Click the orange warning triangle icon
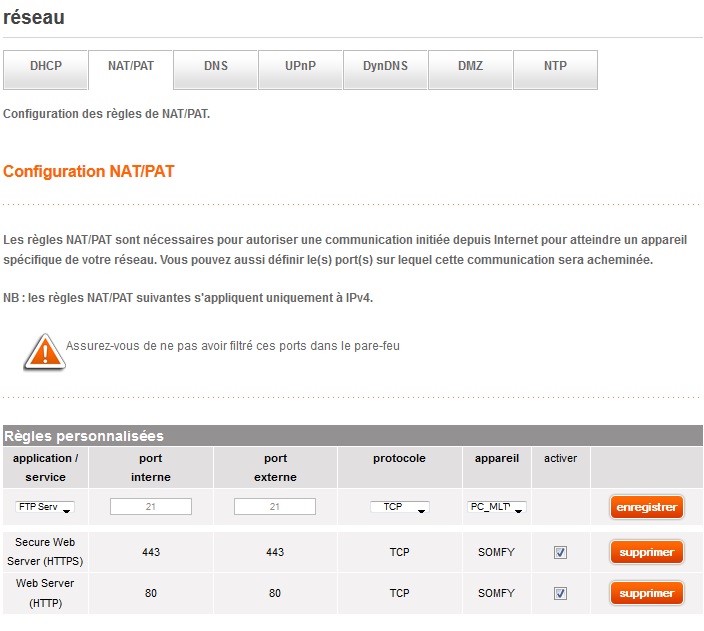 point(45,351)
